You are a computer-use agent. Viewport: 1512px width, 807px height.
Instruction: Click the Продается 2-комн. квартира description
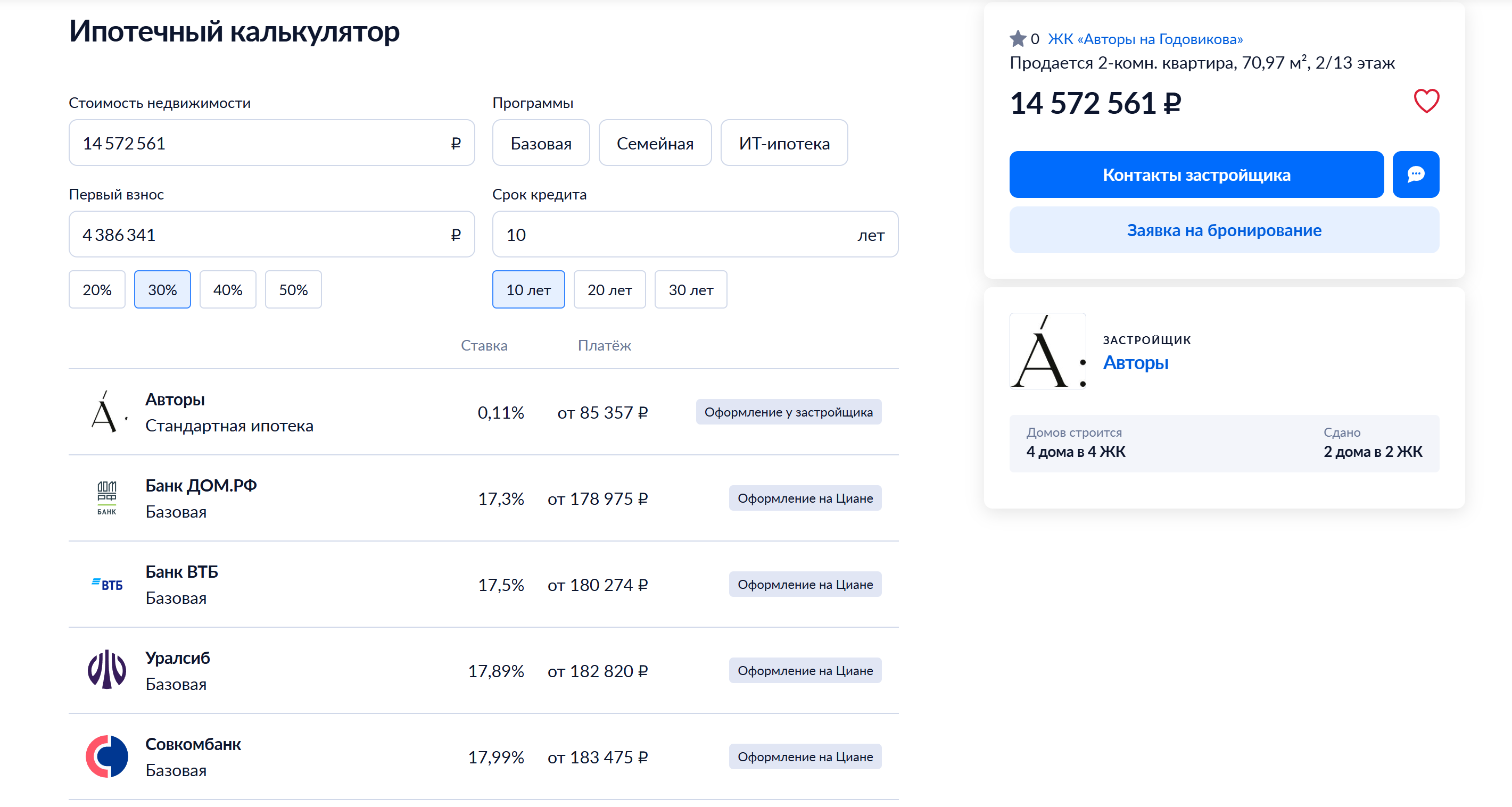(1202, 63)
